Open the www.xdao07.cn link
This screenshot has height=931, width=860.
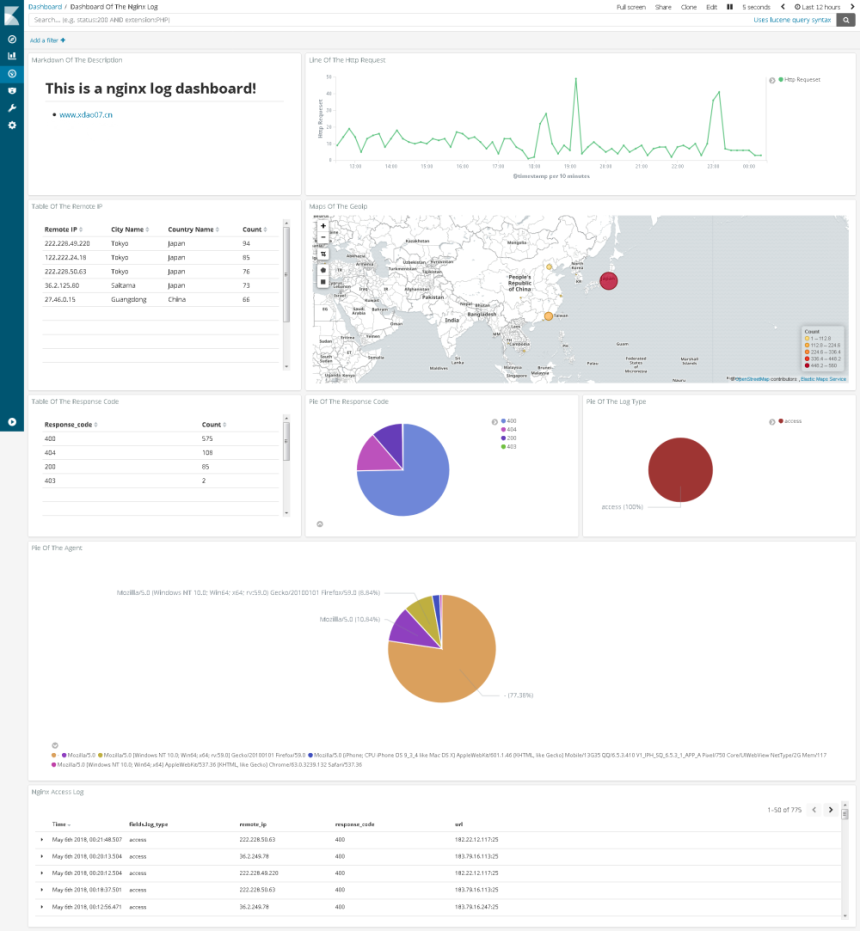pyautogui.click(x=86, y=115)
